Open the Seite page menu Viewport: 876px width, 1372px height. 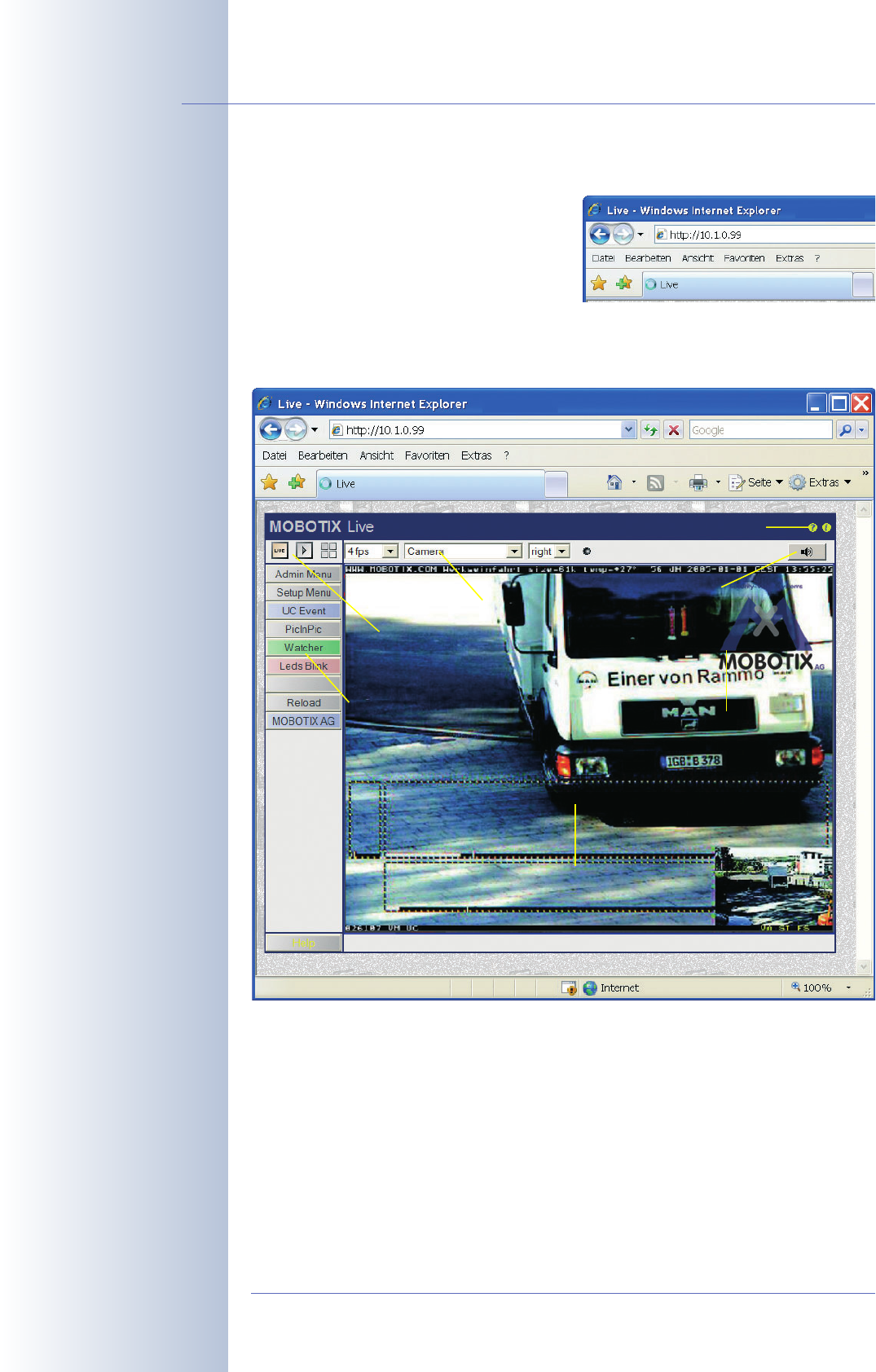click(756, 482)
